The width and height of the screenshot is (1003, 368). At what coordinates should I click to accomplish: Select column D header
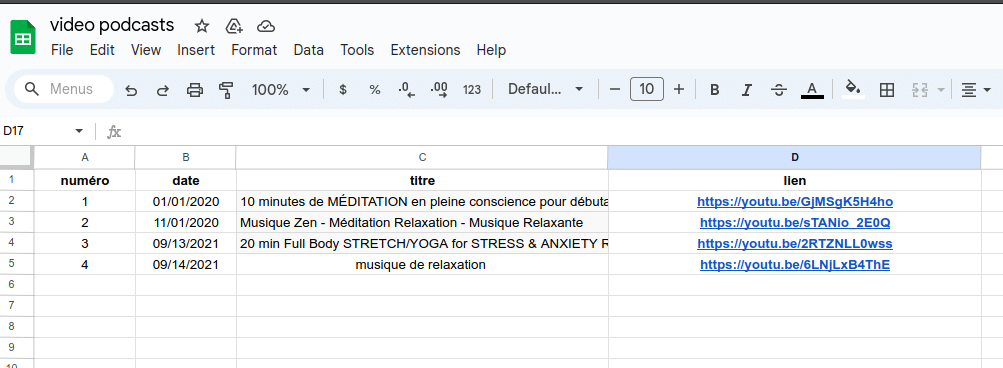(794, 157)
